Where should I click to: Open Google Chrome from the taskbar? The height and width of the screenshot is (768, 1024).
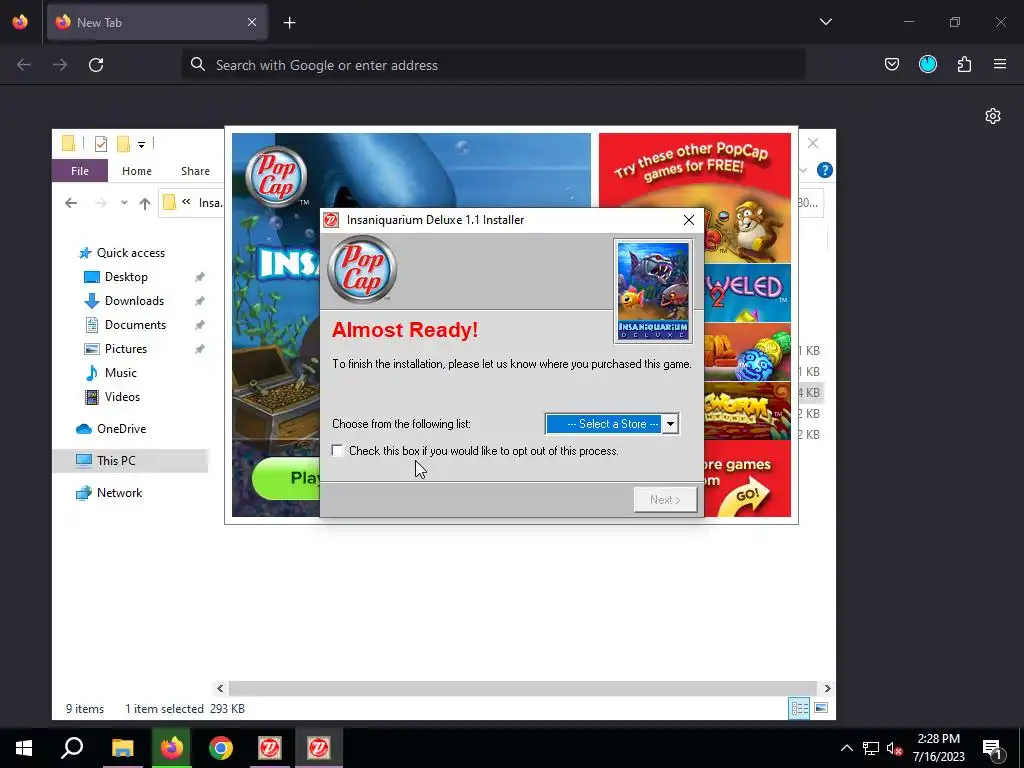[x=221, y=748]
